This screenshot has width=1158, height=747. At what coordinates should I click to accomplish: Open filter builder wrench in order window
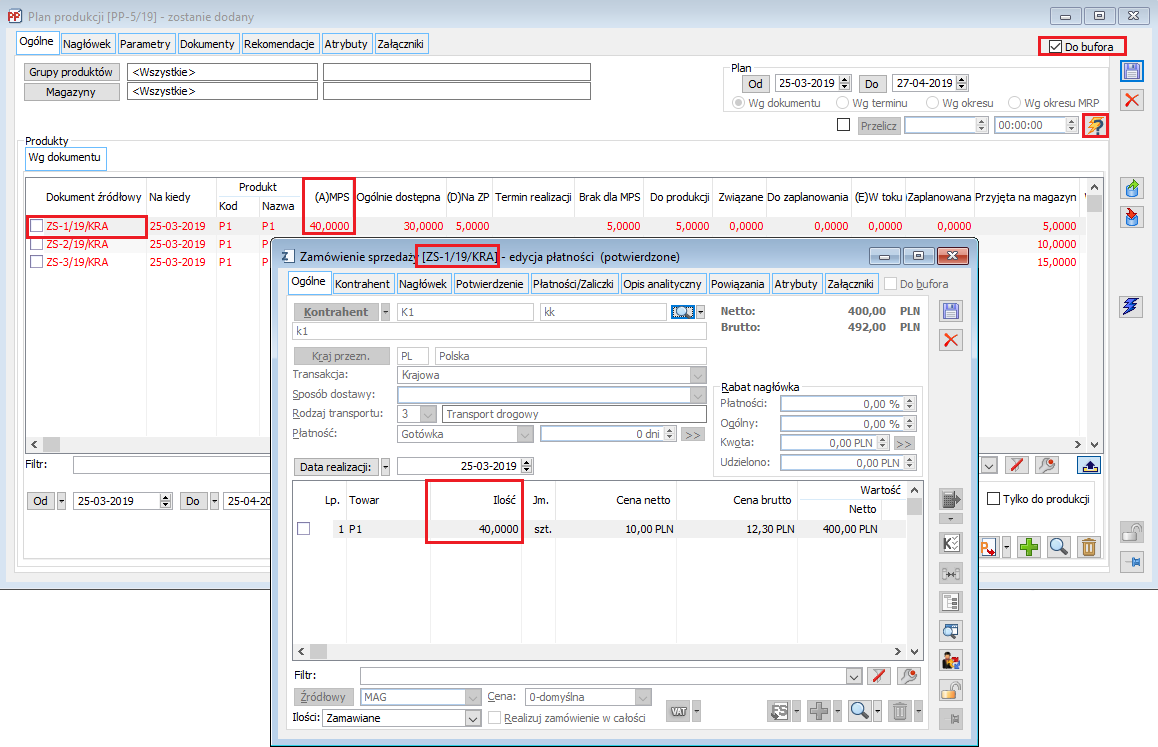tap(908, 675)
